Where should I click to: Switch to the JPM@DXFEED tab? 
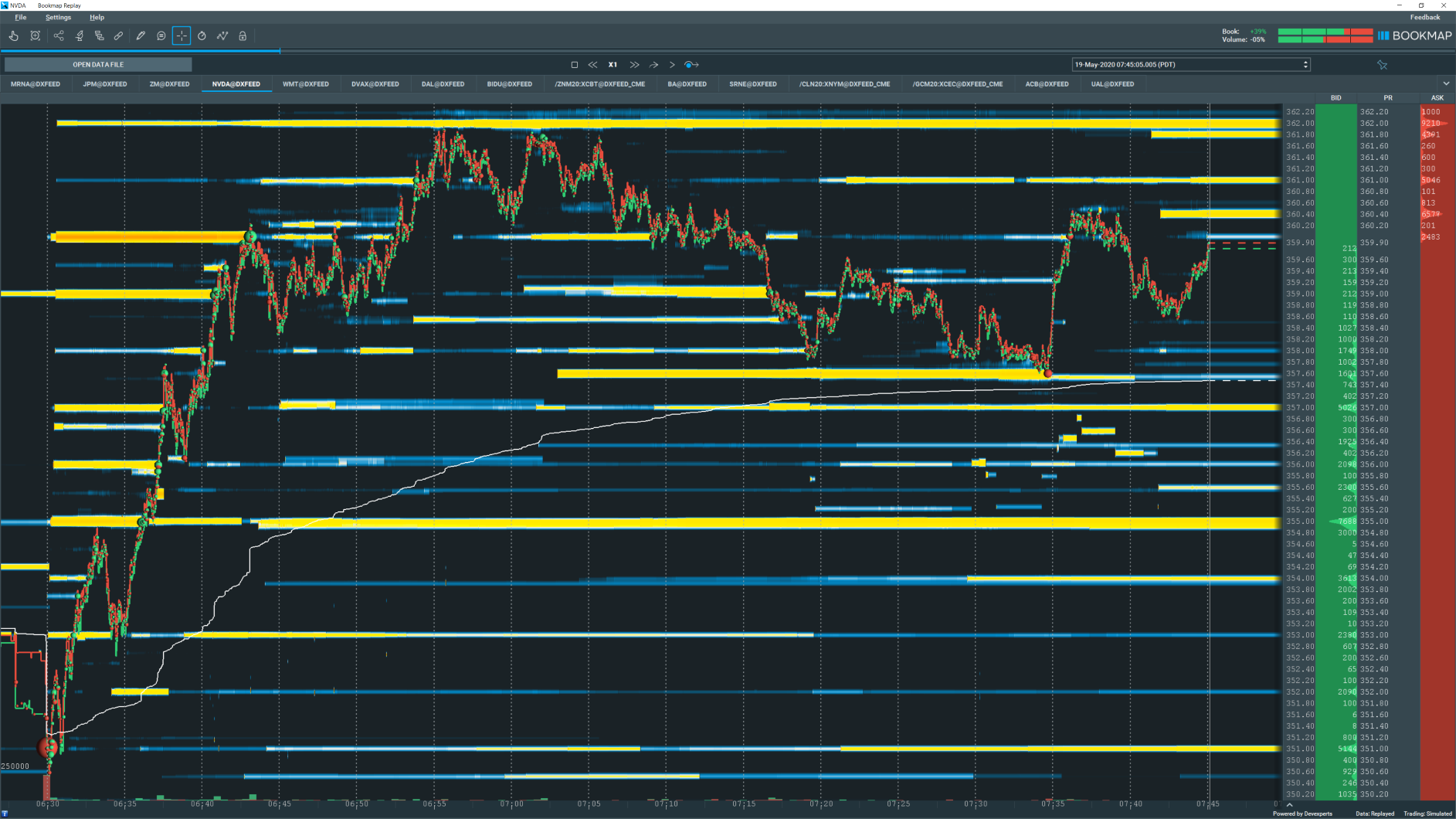point(105,84)
